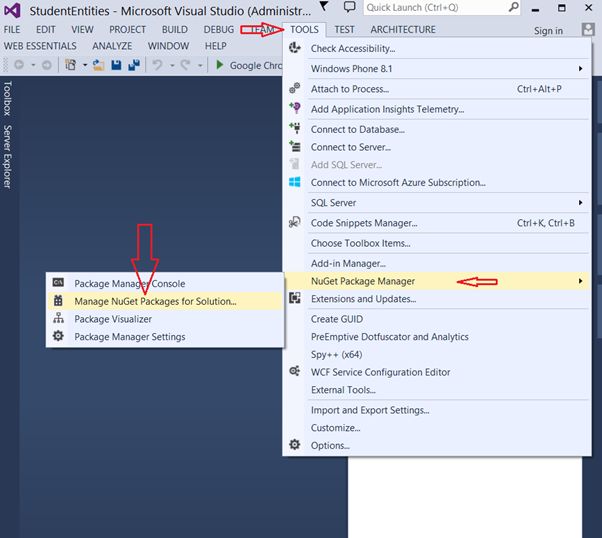Image resolution: width=602 pixels, height=538 pixels.
Task: Click the Extensions and Updates icon
Action: point(294,298)
